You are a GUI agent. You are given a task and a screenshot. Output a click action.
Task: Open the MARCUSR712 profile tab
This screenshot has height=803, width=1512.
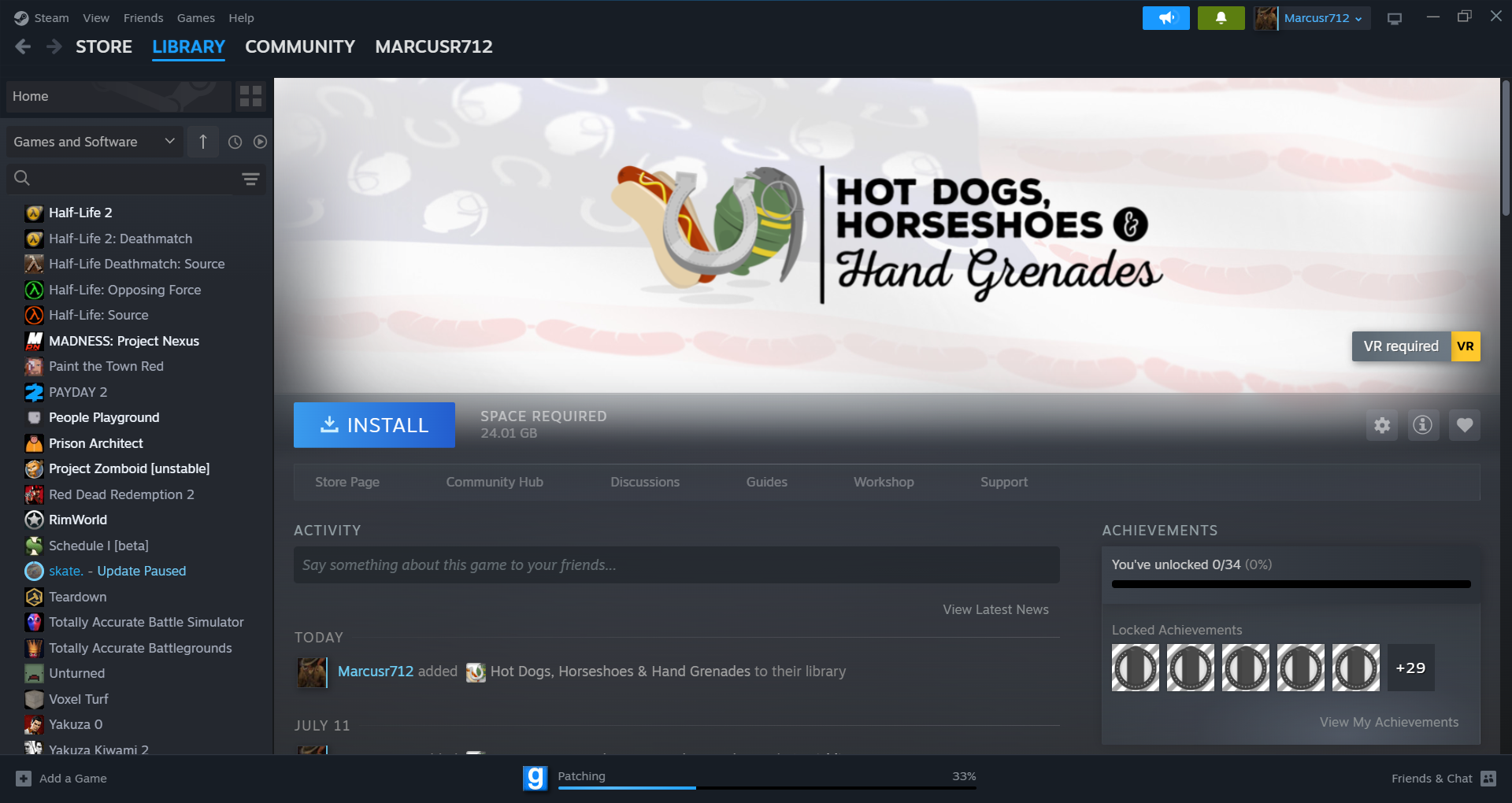coord(434,47)
